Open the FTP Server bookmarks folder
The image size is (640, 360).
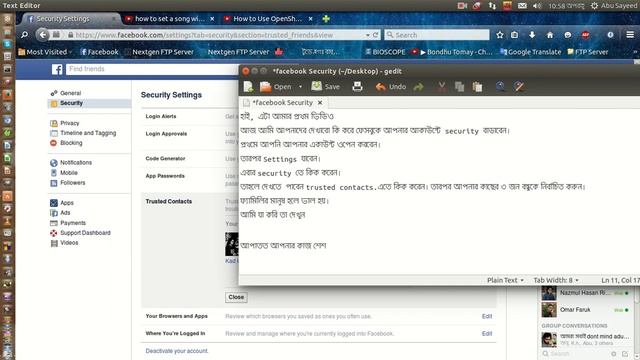pyautogui.click(x=588, y=52)
